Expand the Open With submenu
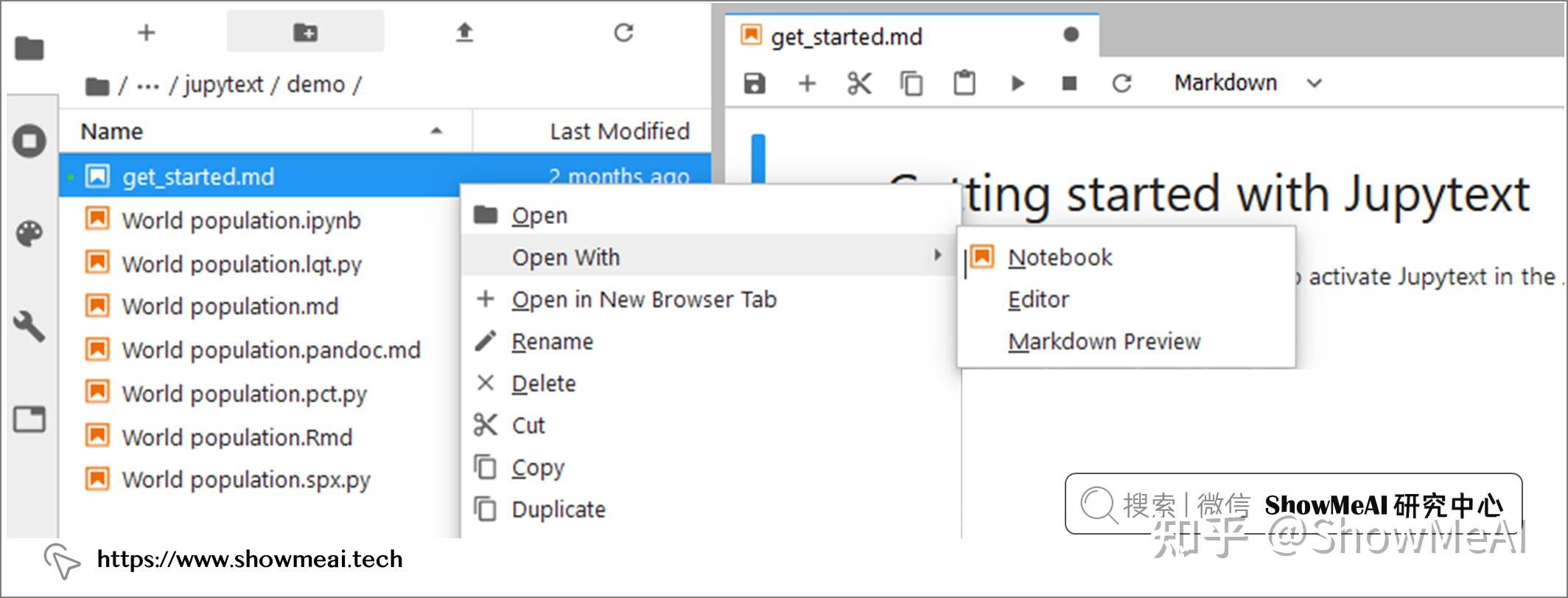Image resolution: width=1568 pixels, height=598 pixels. click(x=710, y=257)
